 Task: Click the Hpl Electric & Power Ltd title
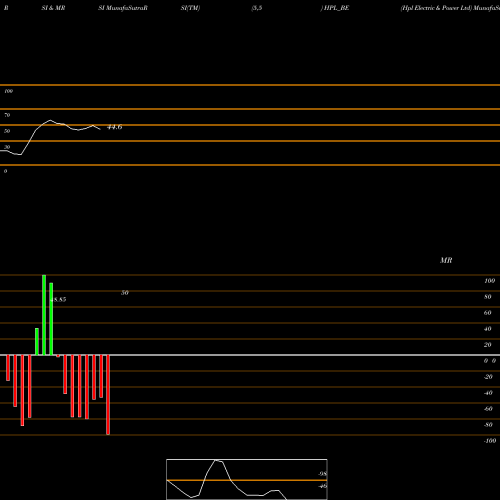(x=436, y=8)
